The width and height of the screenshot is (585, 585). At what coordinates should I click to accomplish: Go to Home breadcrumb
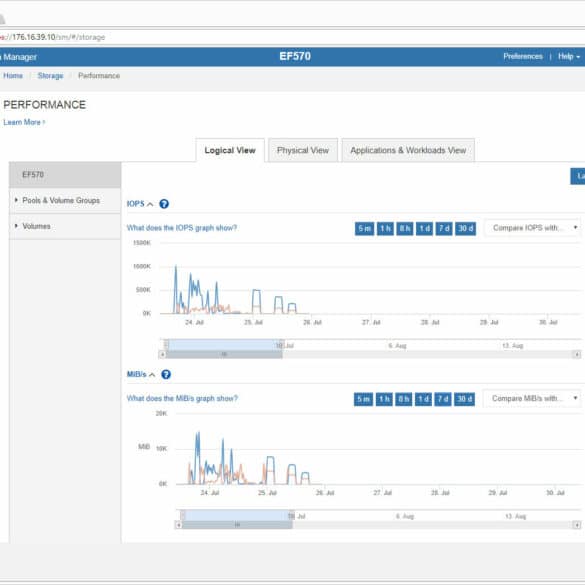click(x=13, y=76)
